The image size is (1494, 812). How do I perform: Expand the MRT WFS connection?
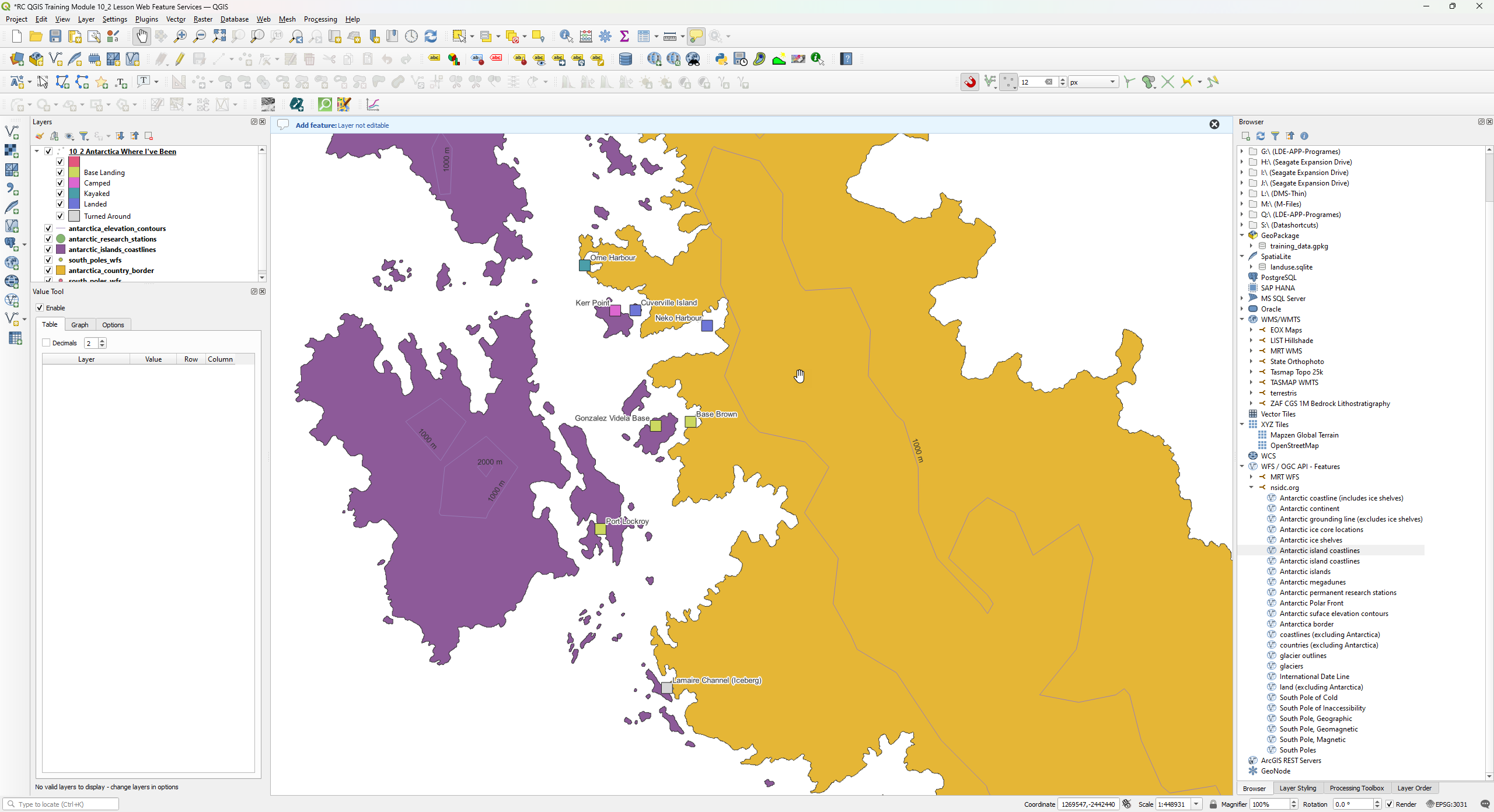pos(1251,477)
